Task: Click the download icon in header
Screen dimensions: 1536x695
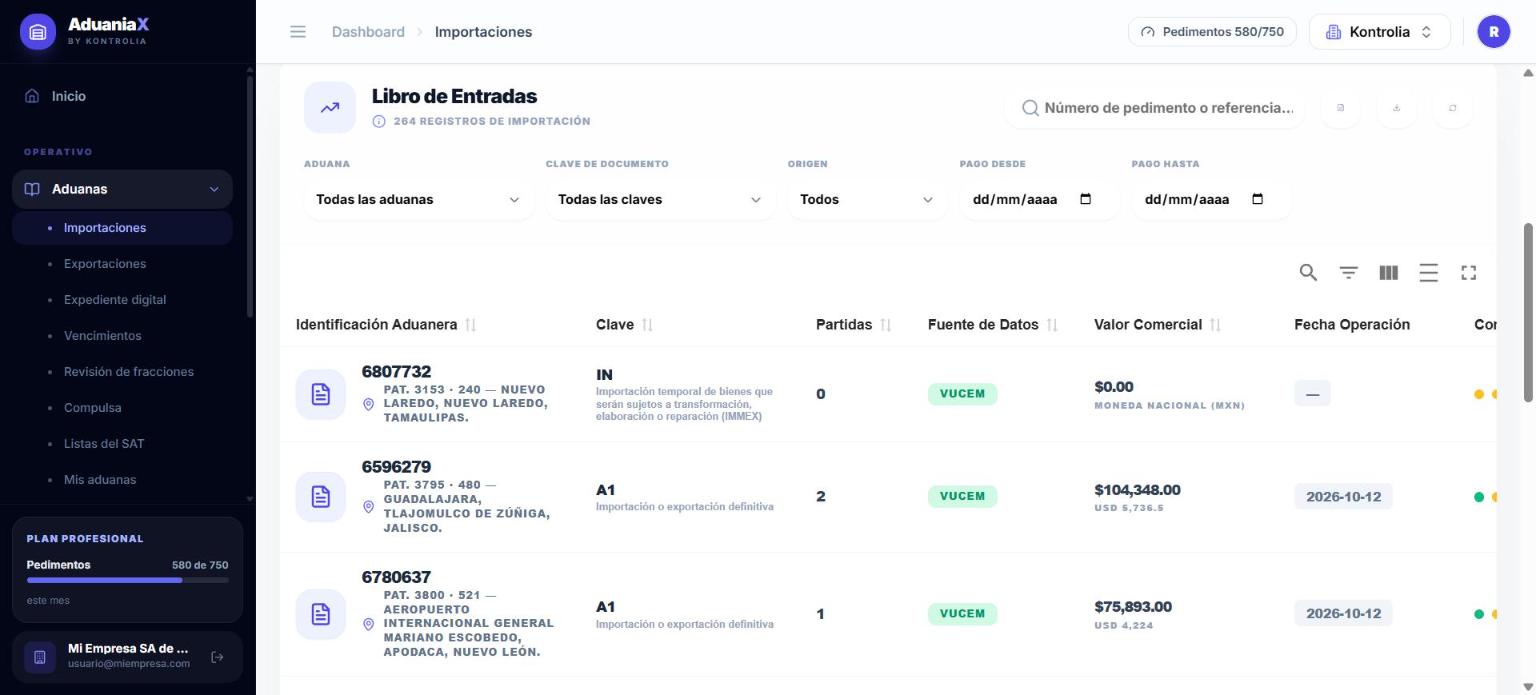Action: [1397, 108]
